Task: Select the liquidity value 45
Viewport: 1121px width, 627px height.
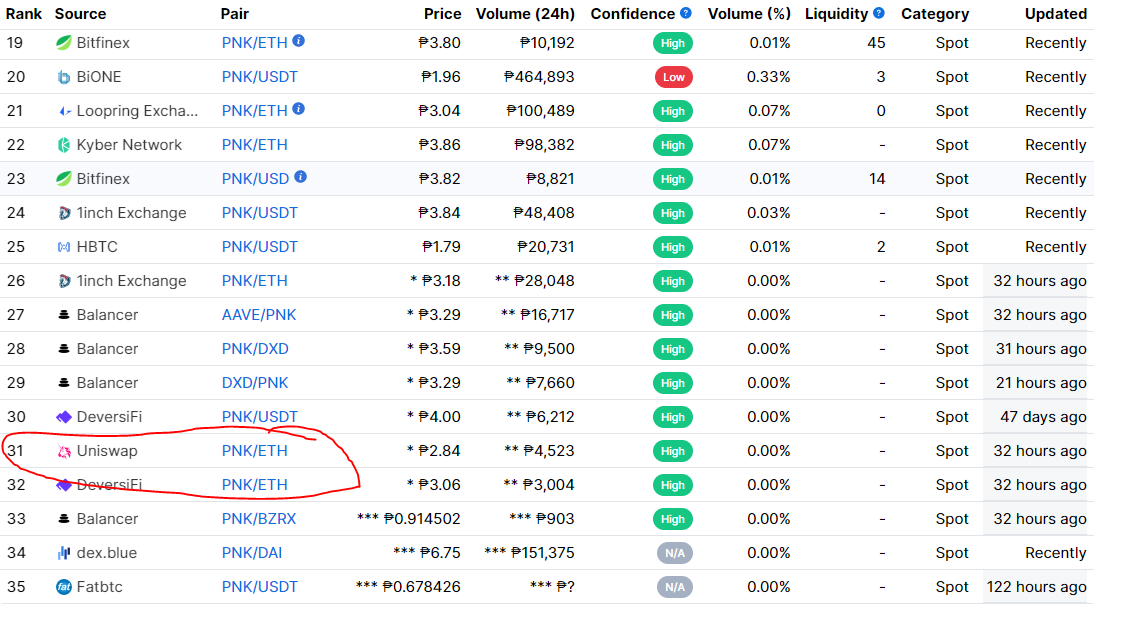Action: pyautogui.click(x=876, y=43)
